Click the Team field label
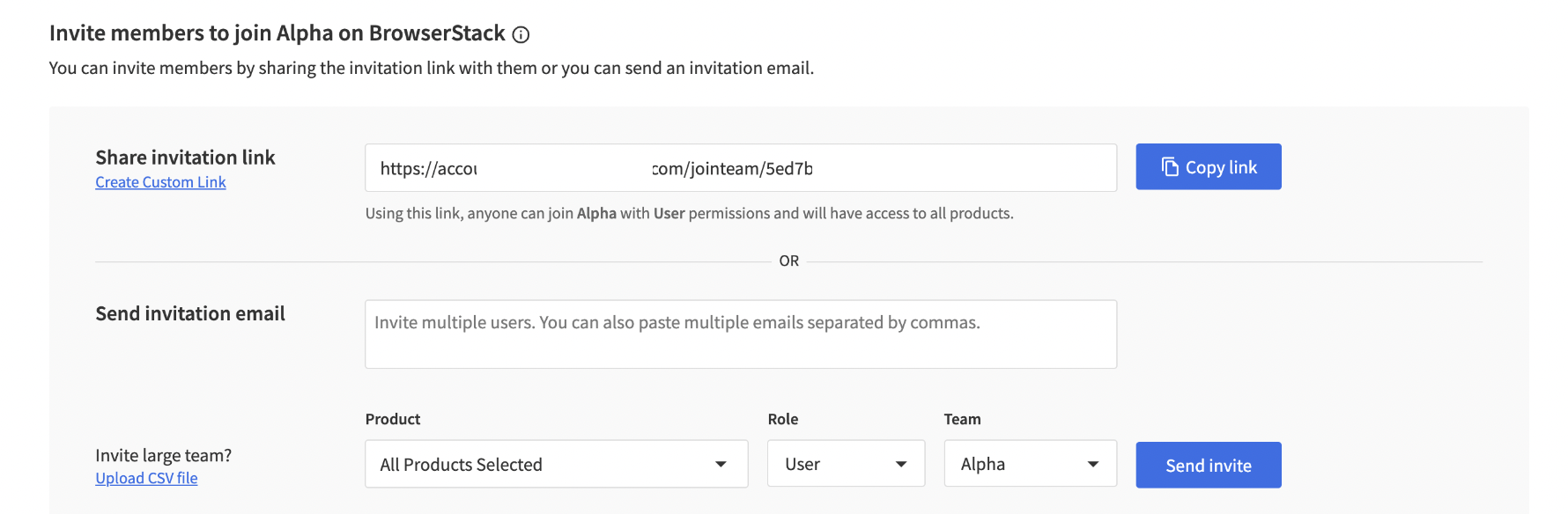1568x514 pixels. click(962, 419)
